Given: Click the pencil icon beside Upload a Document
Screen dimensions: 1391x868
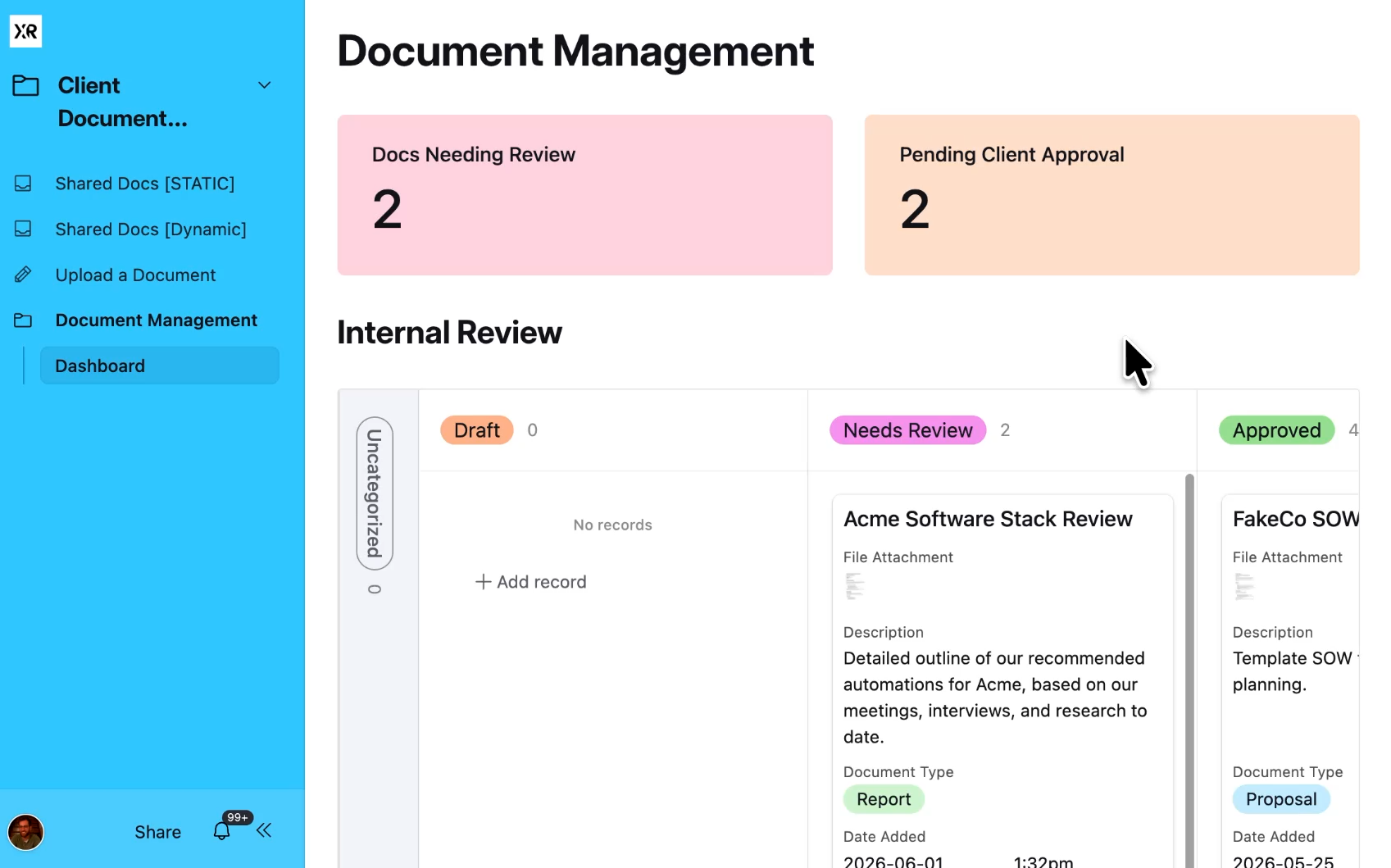Looking at the screenshot, I should coord(23,275).
